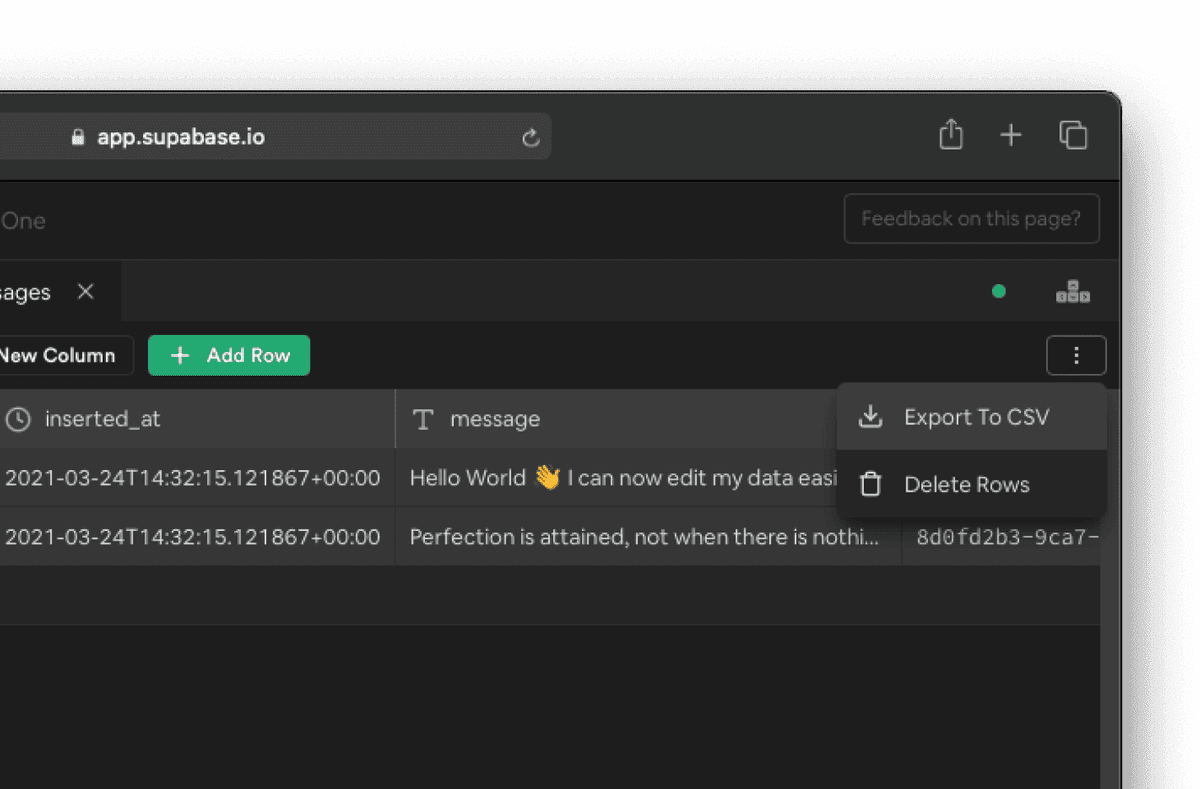Screen dimensions: 1200x789
Task: Open a new browser tab with plus
Action: pos(1010,134)
